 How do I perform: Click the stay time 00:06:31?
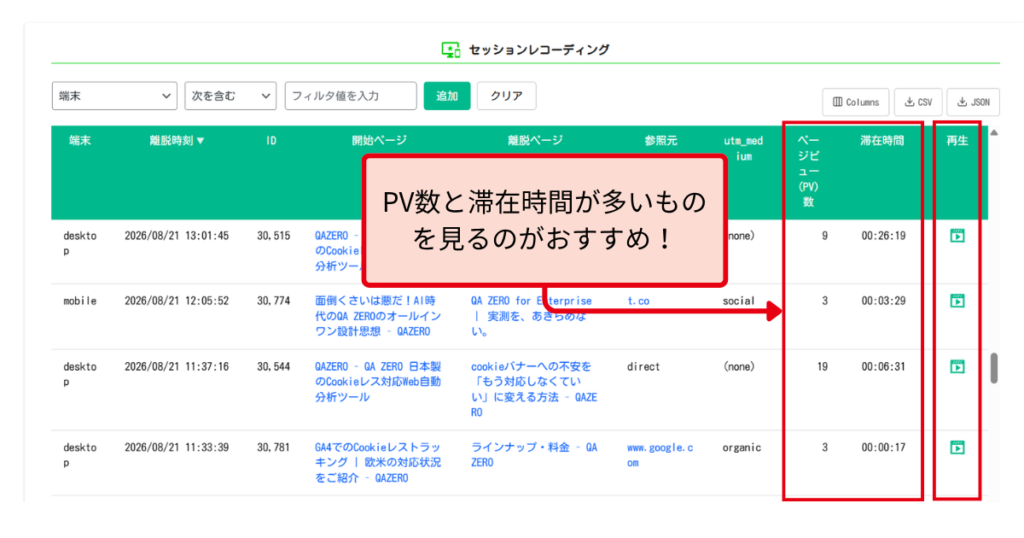point(883,367)
